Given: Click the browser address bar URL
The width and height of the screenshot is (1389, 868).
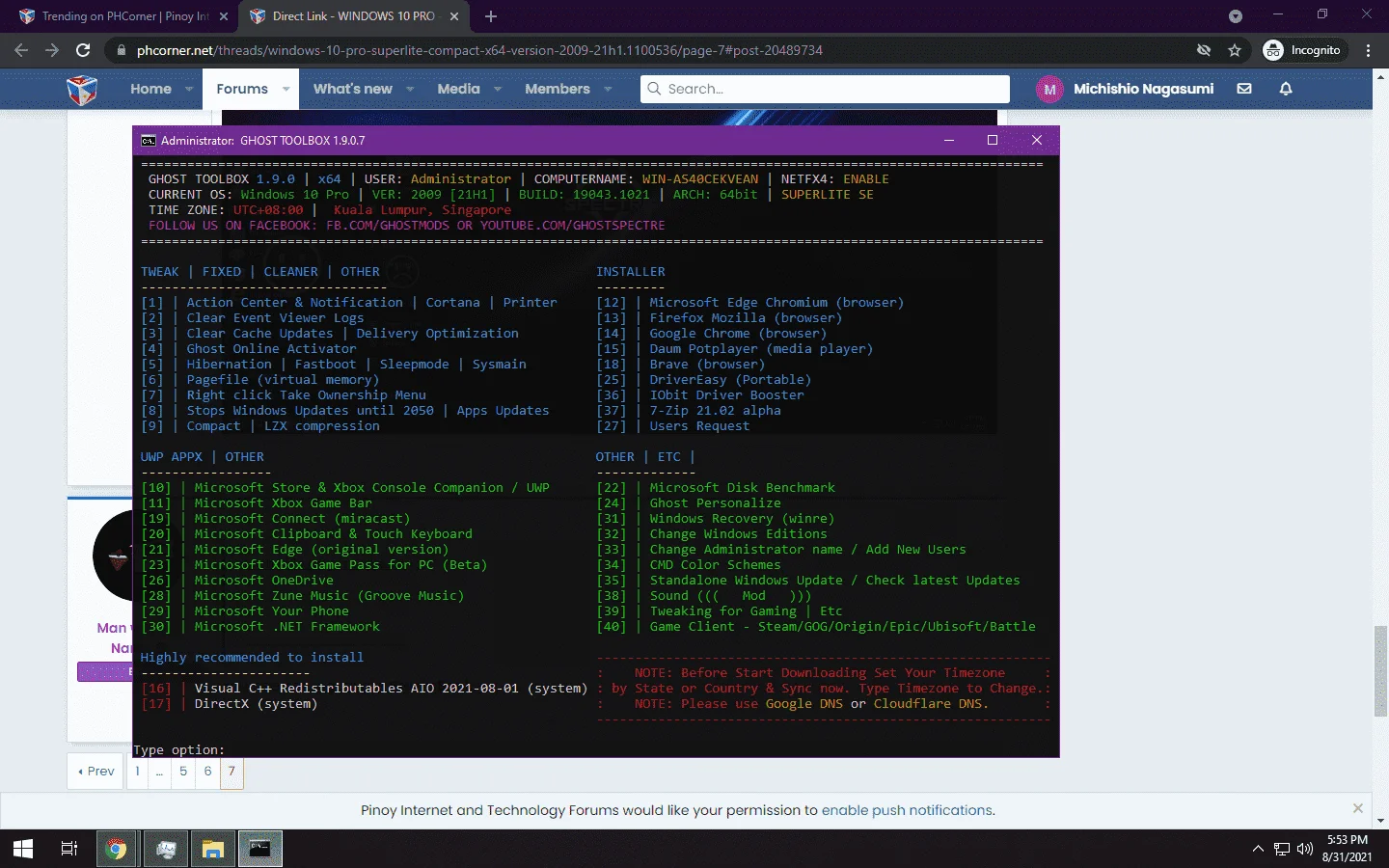Looking at the screenshot, I should coord(479,50).
